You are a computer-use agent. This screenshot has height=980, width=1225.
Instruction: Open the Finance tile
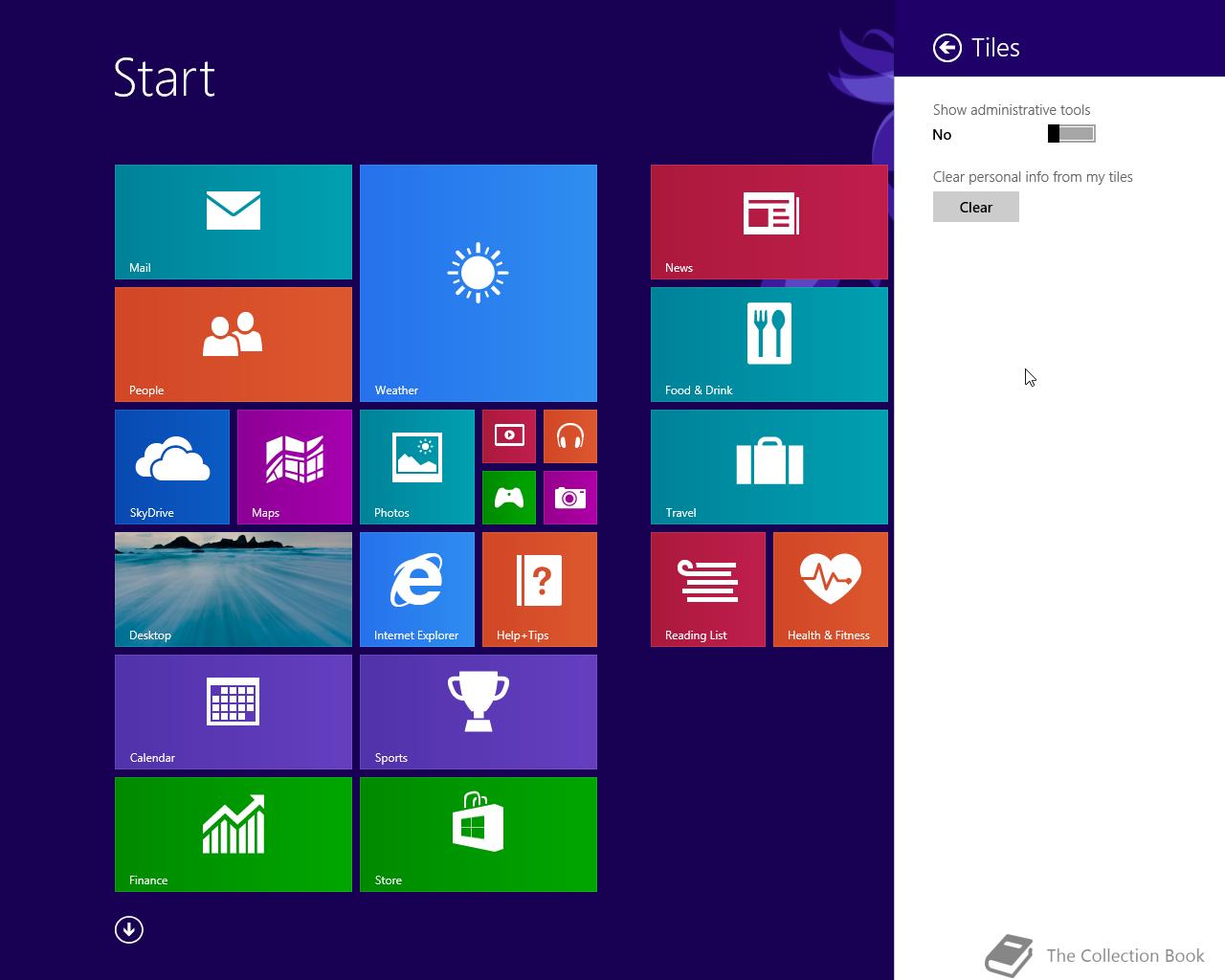pyautogui.click(x=234, y=835)
